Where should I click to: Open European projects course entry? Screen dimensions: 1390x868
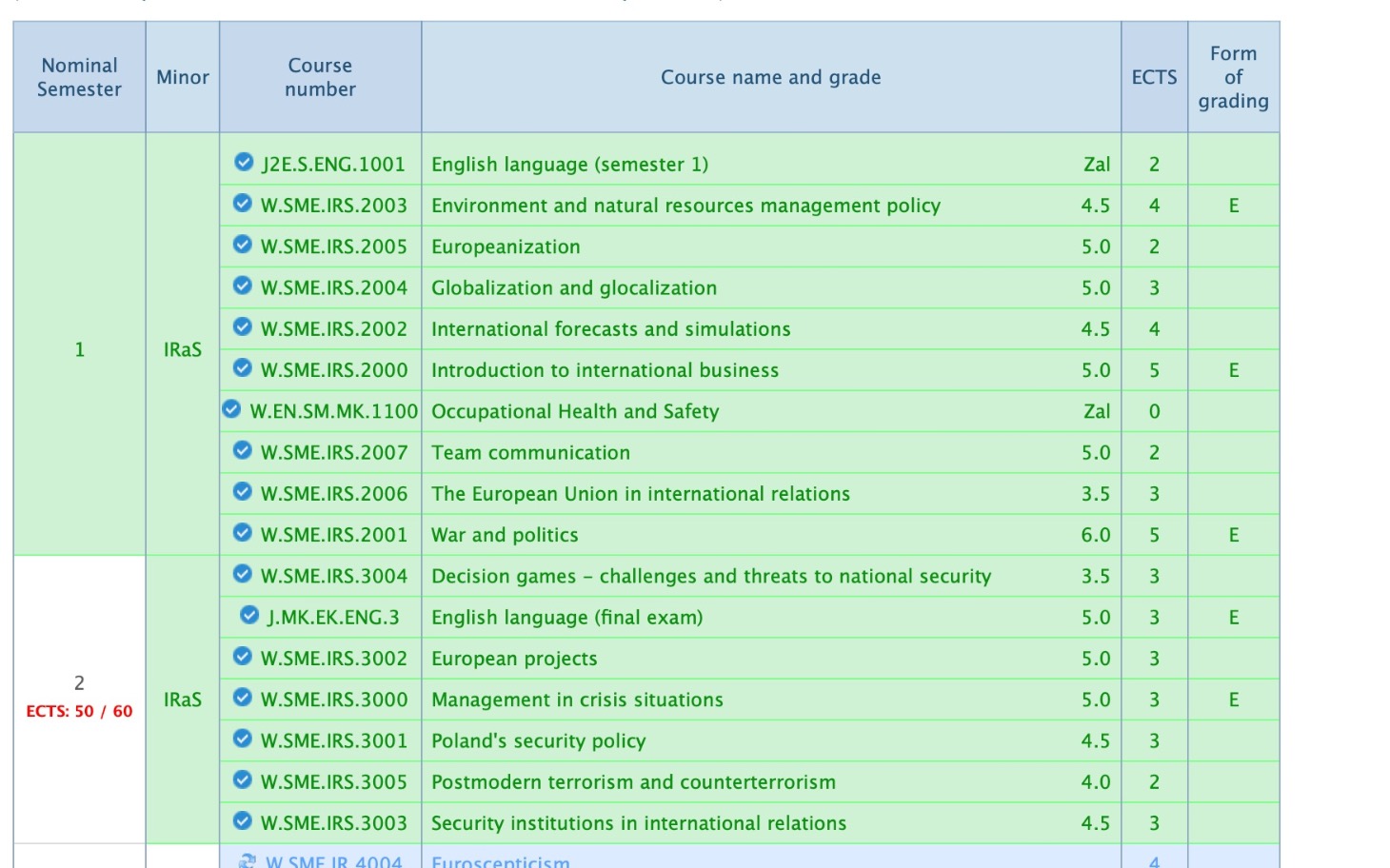[514, 659]
